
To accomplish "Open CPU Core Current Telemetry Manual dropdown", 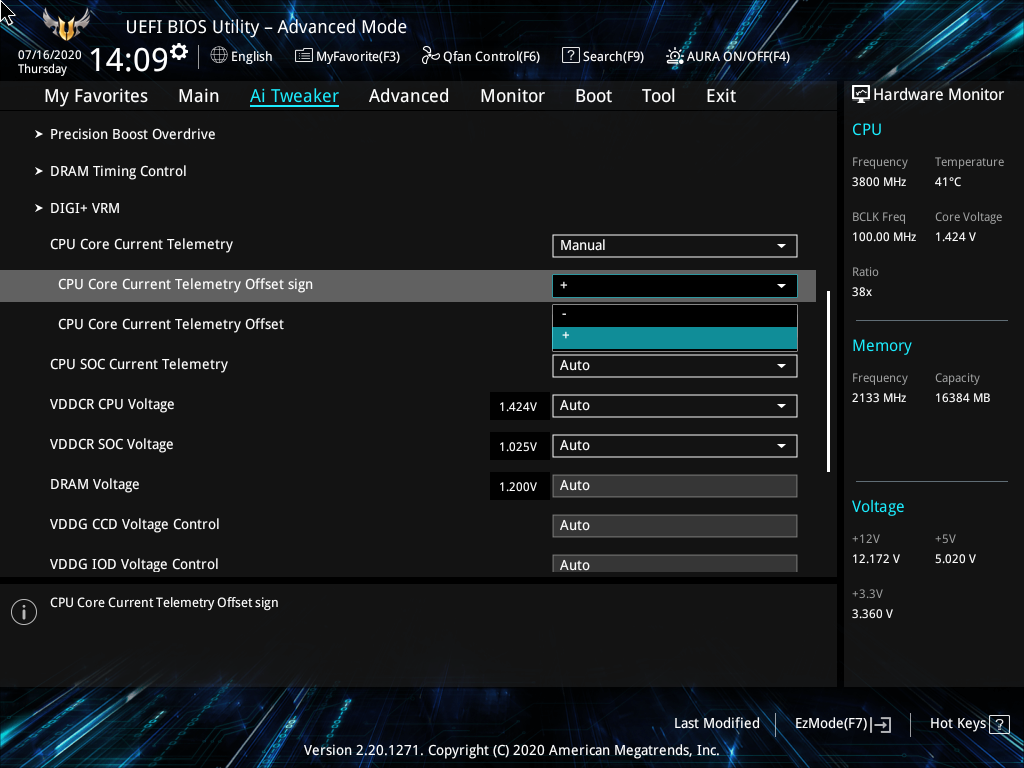I will [x=675, y=246].
